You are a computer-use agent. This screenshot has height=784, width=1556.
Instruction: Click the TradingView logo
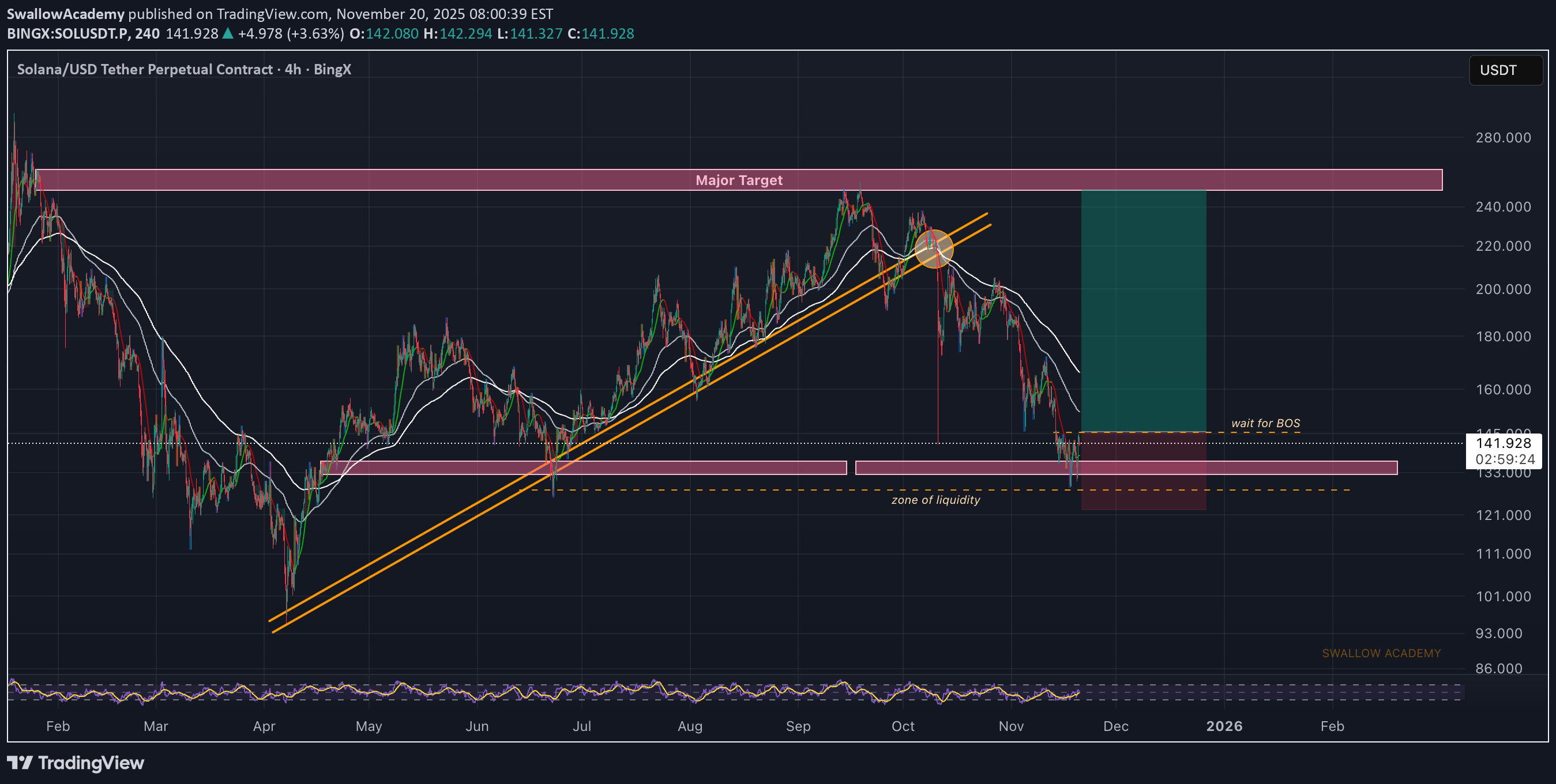pyautogui.click(x=76, y=763)
